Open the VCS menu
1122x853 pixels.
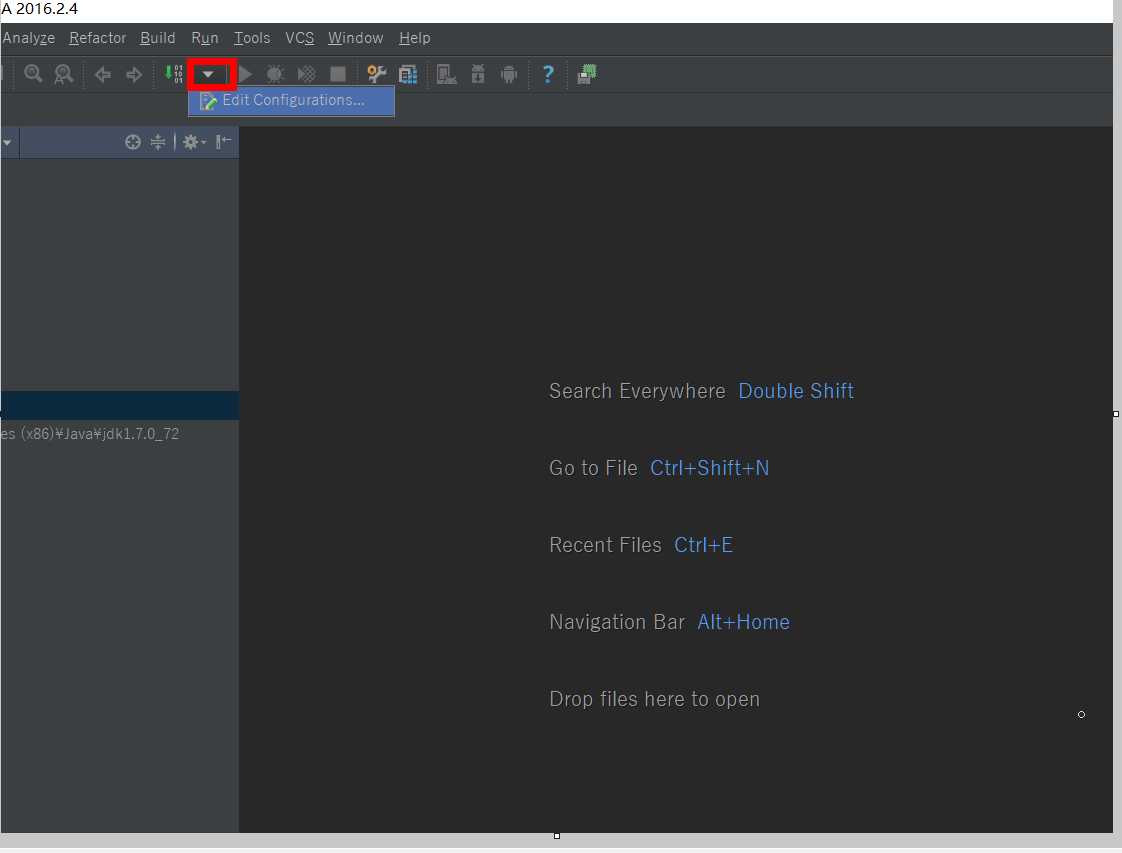[300, 38]
